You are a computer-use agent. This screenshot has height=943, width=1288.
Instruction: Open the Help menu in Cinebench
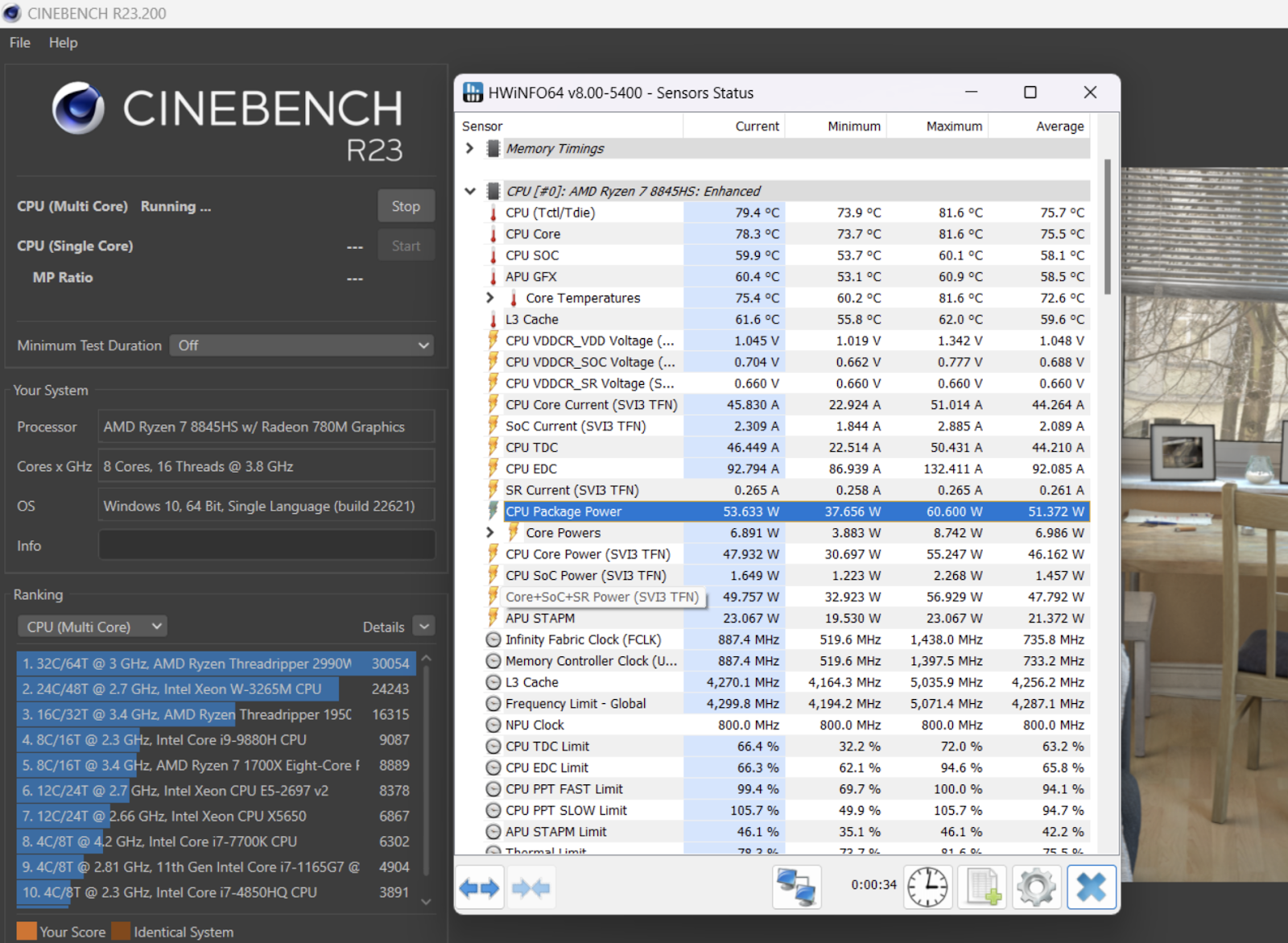tap(63, 43)
